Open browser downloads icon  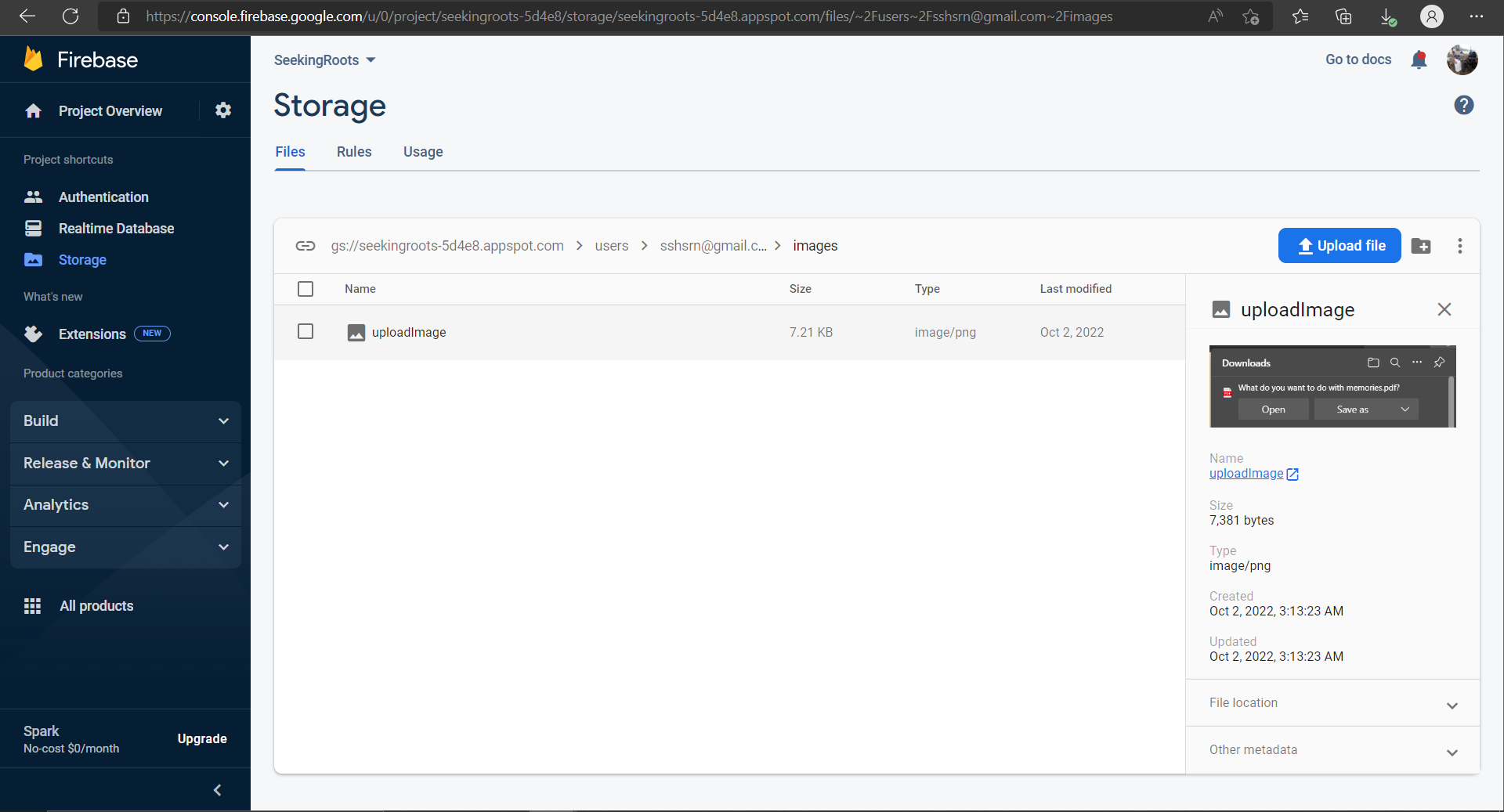(1387, 16)
